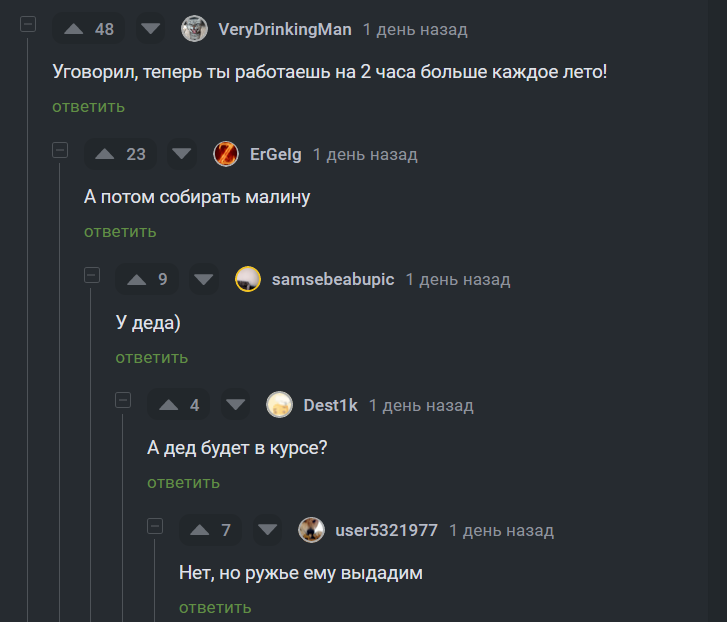
Task: Open samsebeabupic's username link
Action: pyautogui.click(x=333, y=279)
